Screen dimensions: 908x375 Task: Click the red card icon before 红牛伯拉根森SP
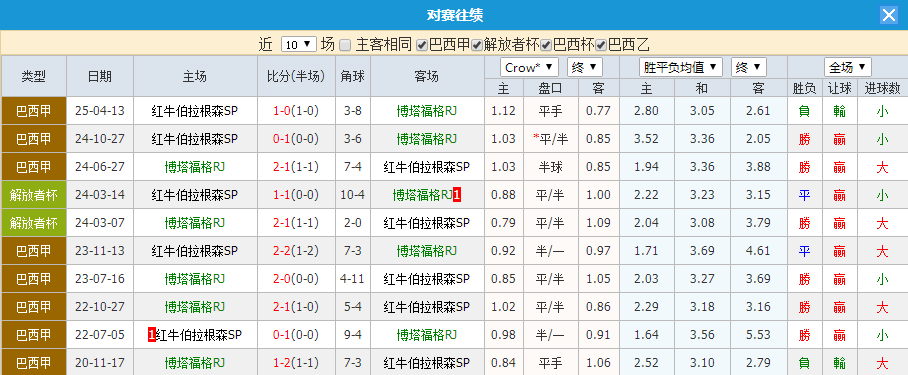(152, 334)
